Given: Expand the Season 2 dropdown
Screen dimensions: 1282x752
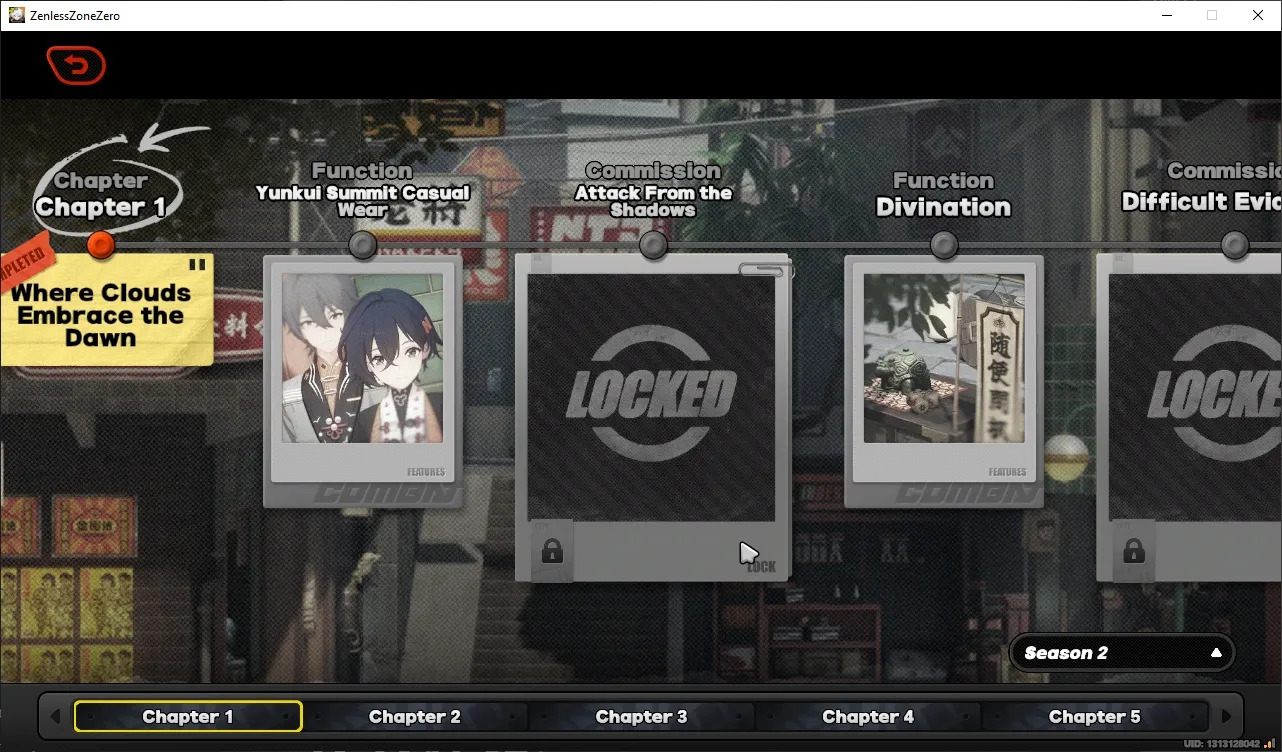Looking at the screenshot, I should coord(1122,653).
